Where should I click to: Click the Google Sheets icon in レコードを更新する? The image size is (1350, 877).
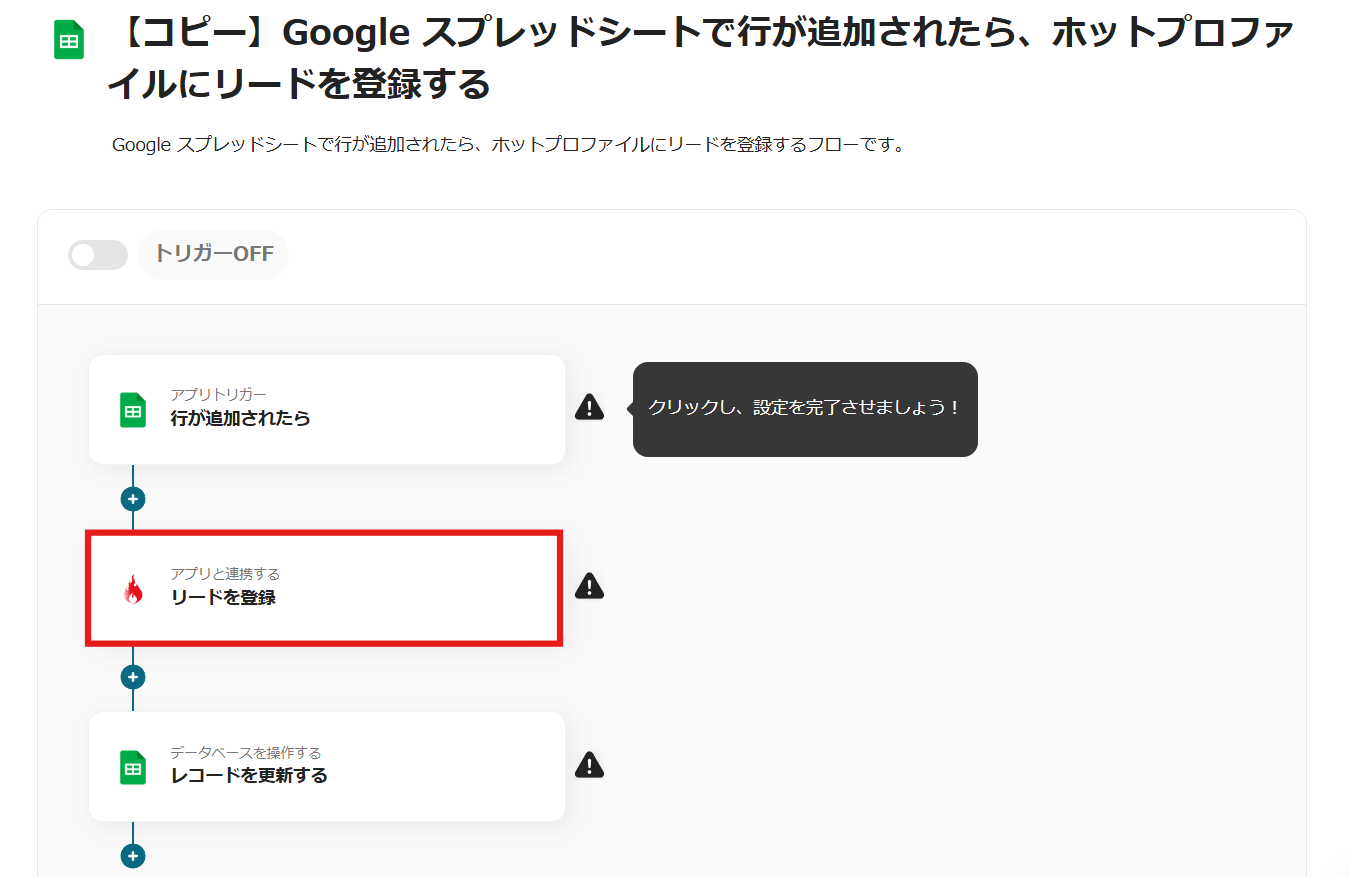(x=133, y=767)
